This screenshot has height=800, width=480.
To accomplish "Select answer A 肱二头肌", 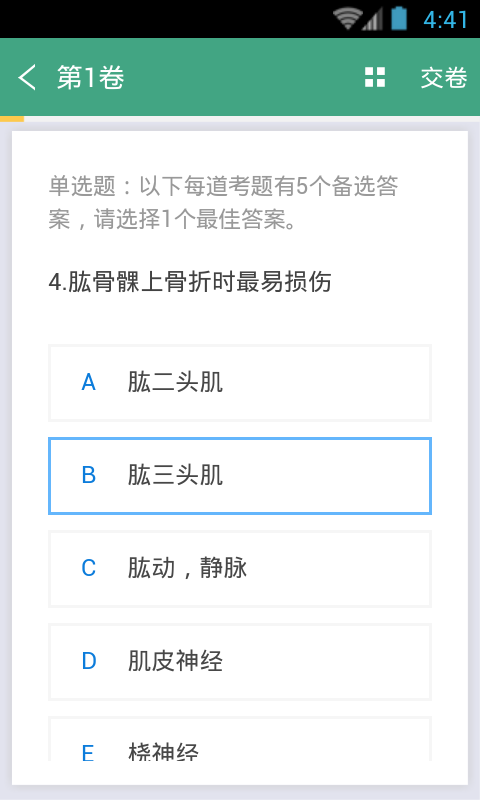I will [x=240, y=383].
